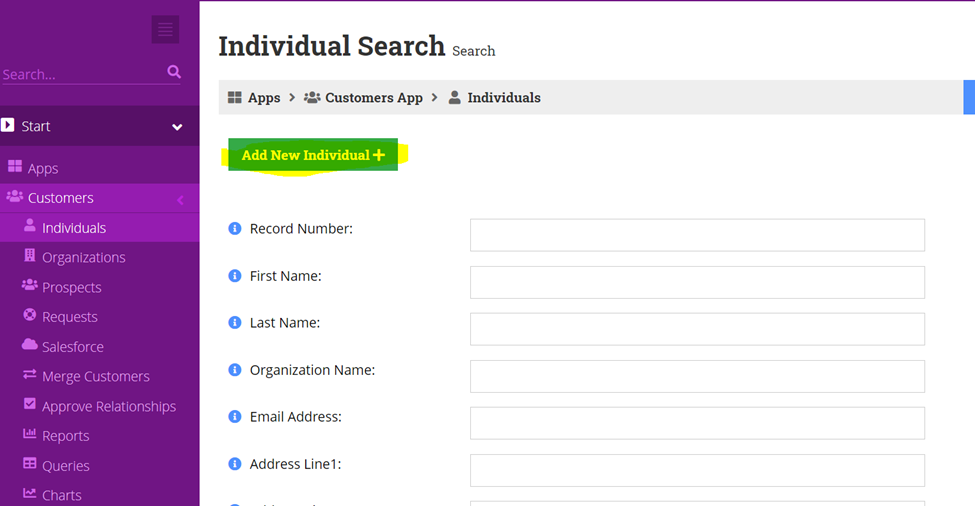Click info icon beside Last Name
The height and width of the screenshot is (506, 975).
pyautogui.click(x=234, y=323)
